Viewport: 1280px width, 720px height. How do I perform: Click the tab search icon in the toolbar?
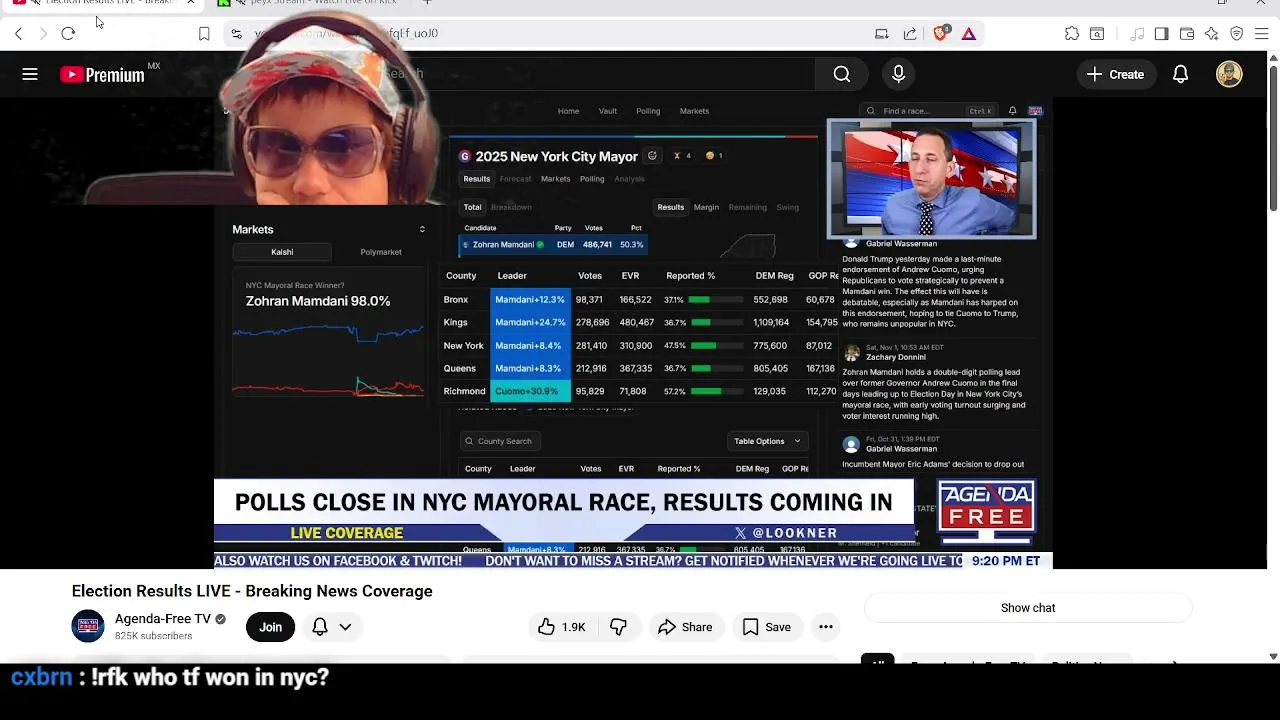[1097, 33]
